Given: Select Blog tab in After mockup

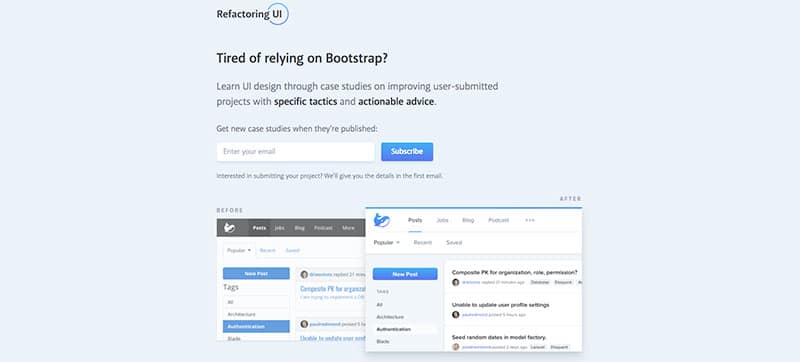Looking at the screenshot, I should (x=468, y=220).
